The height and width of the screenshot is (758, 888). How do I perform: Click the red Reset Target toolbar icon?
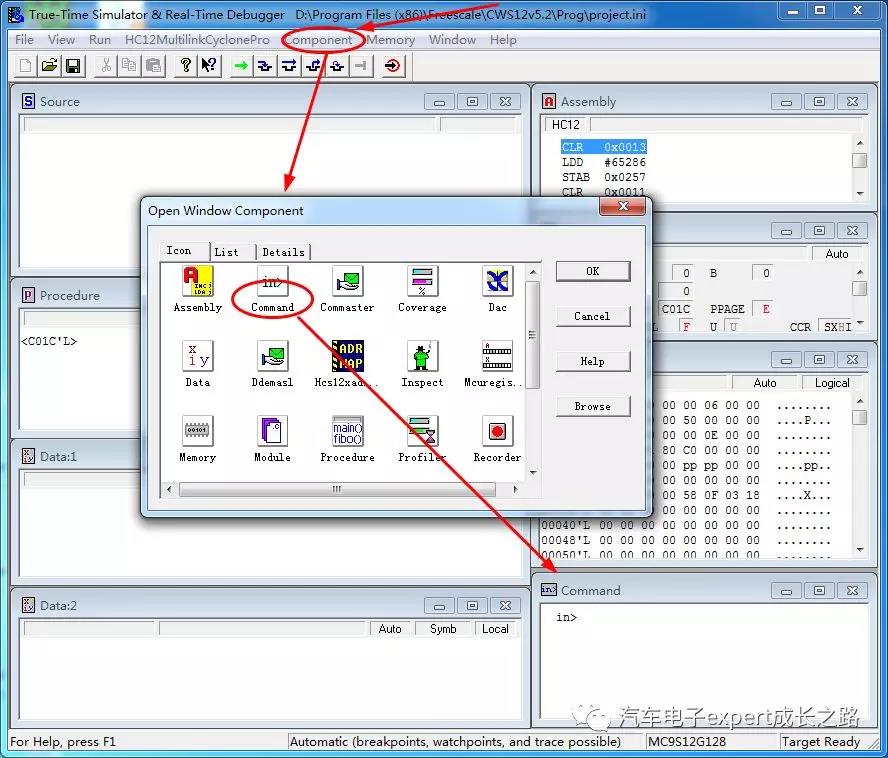coord(393,66)
